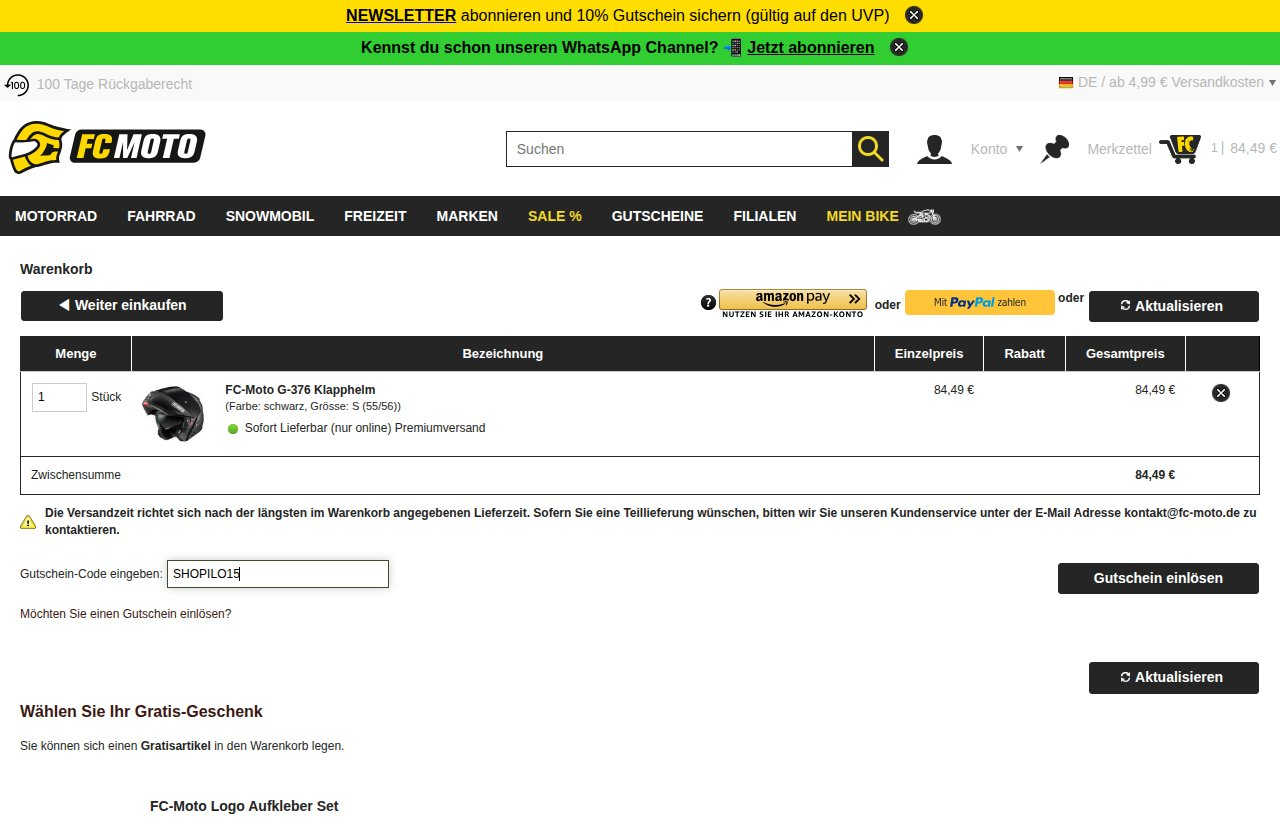This screenshot has height=832, width=1280.
Task: Open FREIZEIT menu
Action: pyautogui.click(x=375, y=216)
